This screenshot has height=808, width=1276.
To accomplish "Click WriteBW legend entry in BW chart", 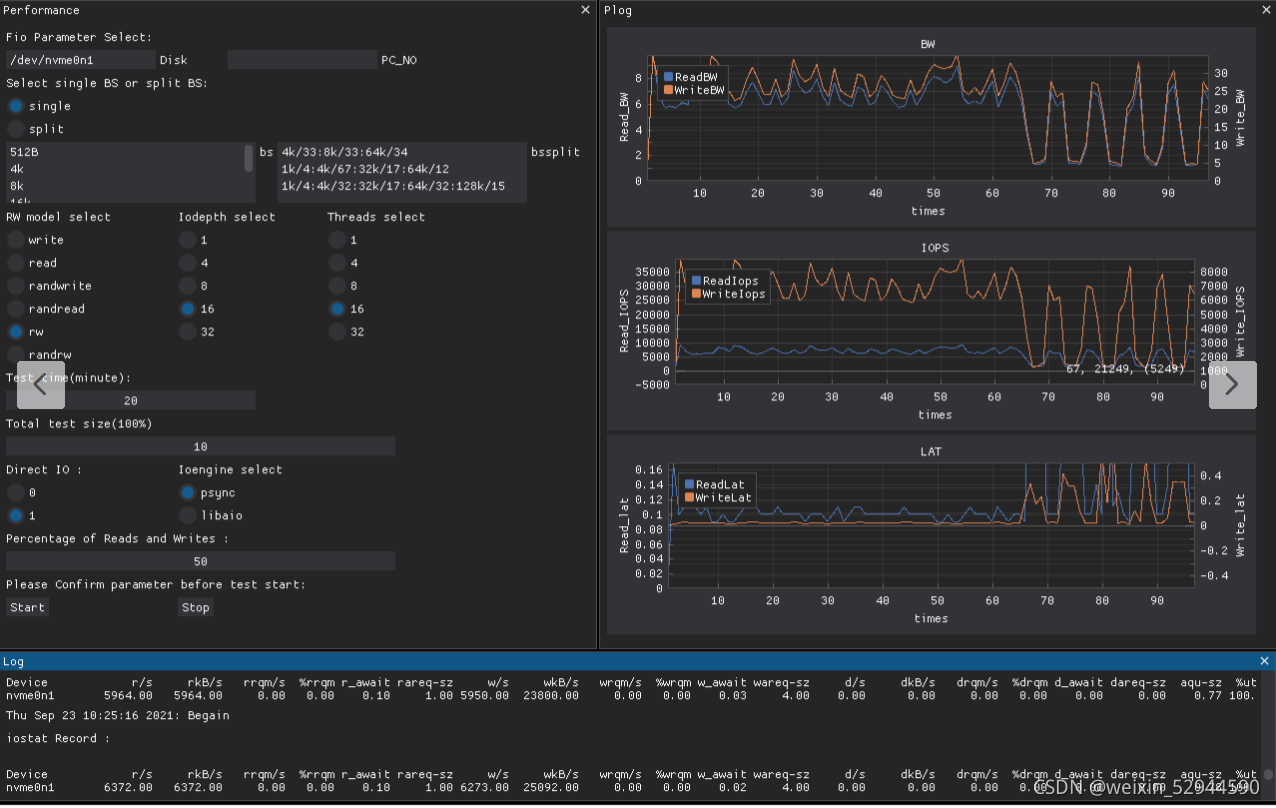I will click(694, 90).
